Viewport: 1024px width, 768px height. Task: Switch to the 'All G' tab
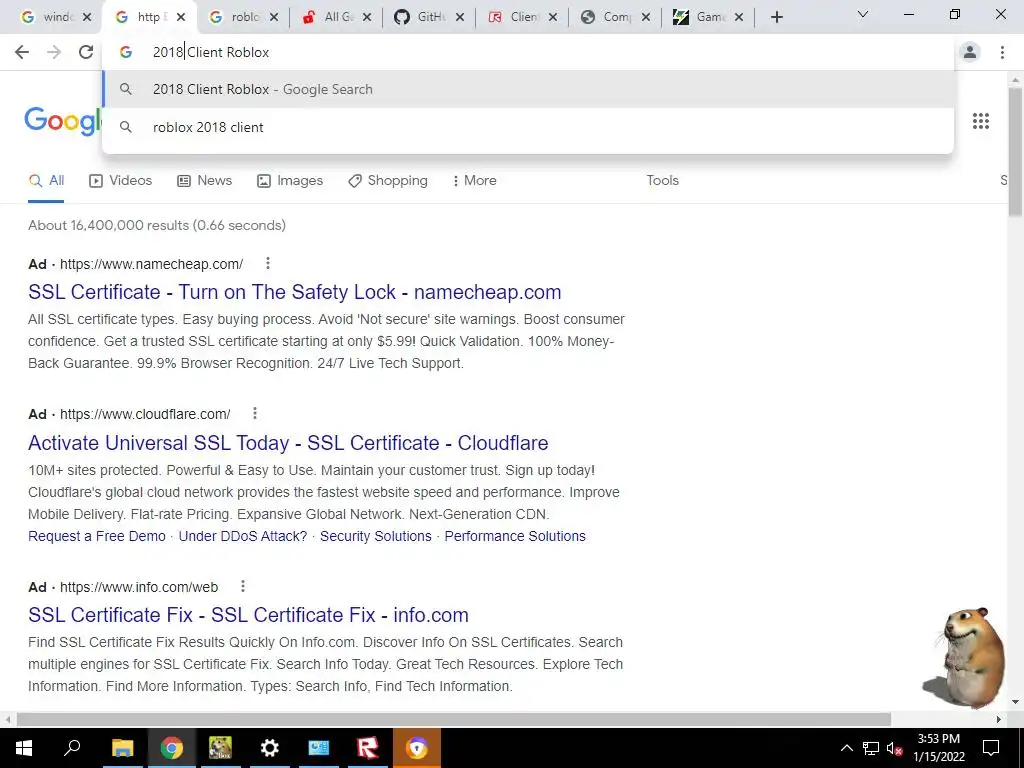330,18
